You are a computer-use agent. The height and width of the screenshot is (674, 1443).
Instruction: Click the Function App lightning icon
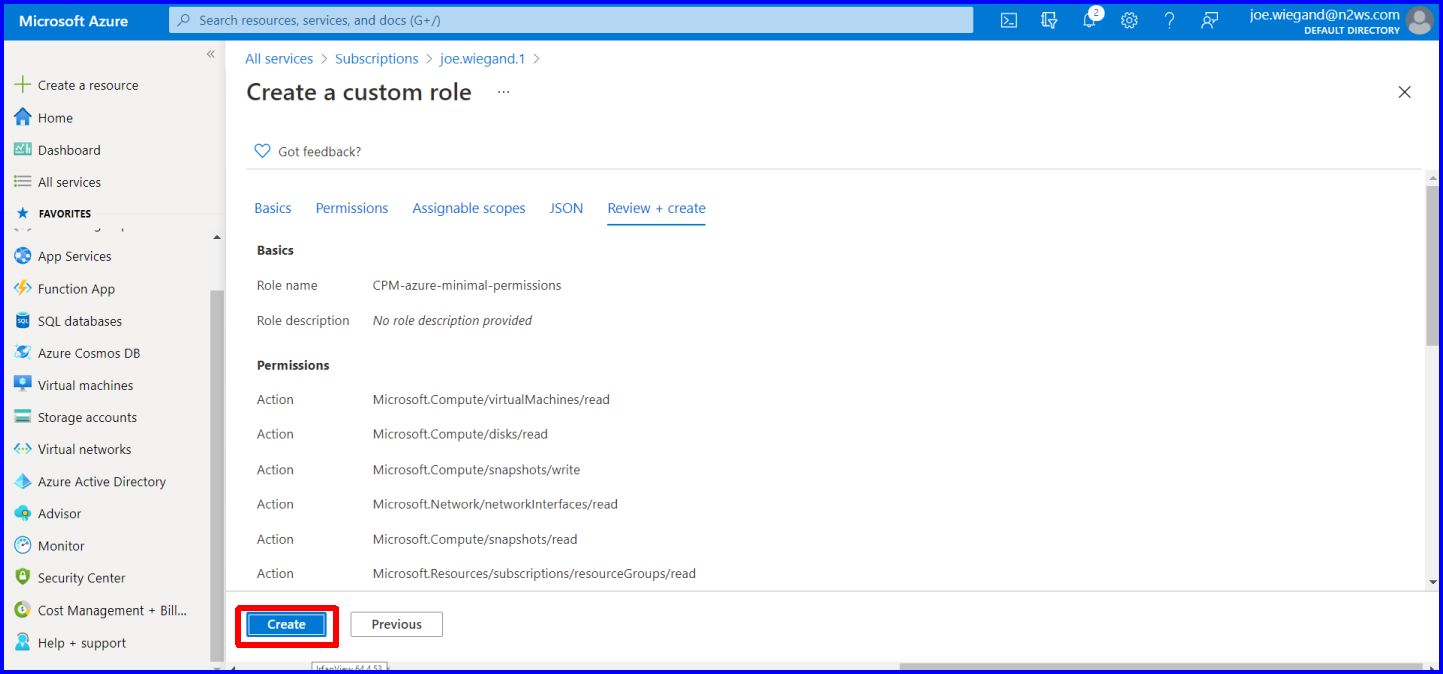tap(22, 289)
